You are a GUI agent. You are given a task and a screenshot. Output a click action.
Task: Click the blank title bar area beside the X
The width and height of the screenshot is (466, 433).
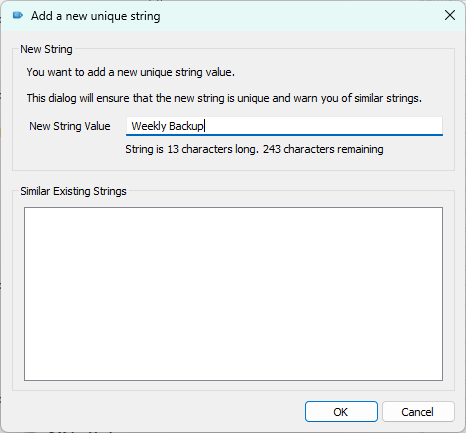pyautogui.click(x=300, y=16)
